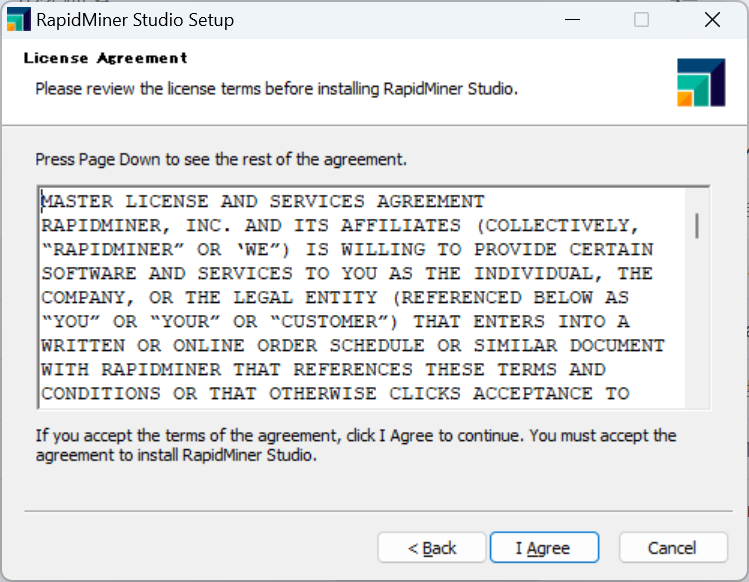Click the RapidMiner icon in title bar
This screenshot has height=582, width=749.
pos(19,20)
